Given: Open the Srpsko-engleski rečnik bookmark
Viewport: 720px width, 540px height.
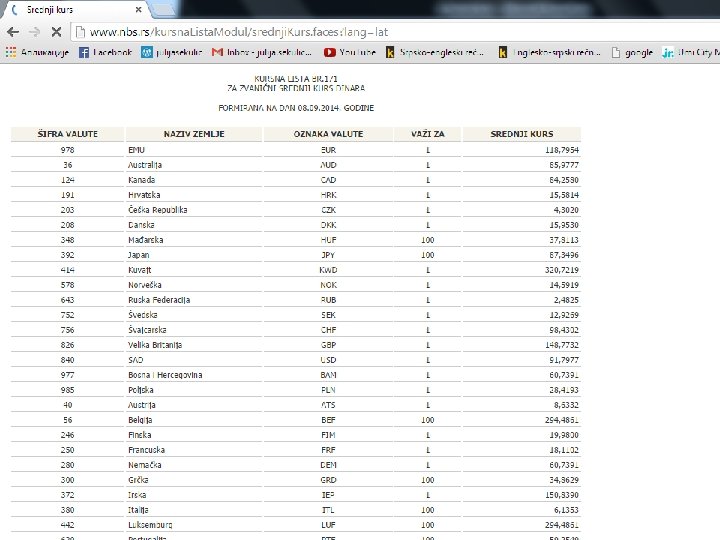Looking at the screenshot, I should [x=435, y=52].
